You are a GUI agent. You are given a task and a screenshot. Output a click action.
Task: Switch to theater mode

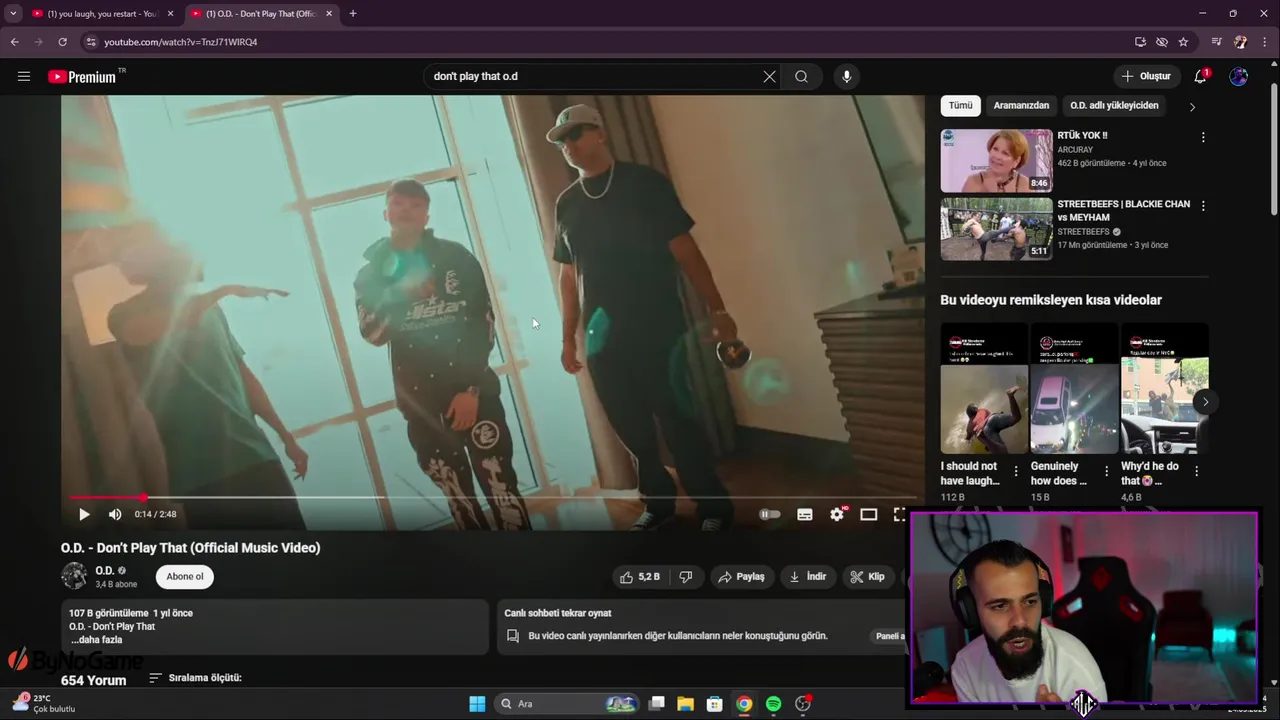(868, 514)
